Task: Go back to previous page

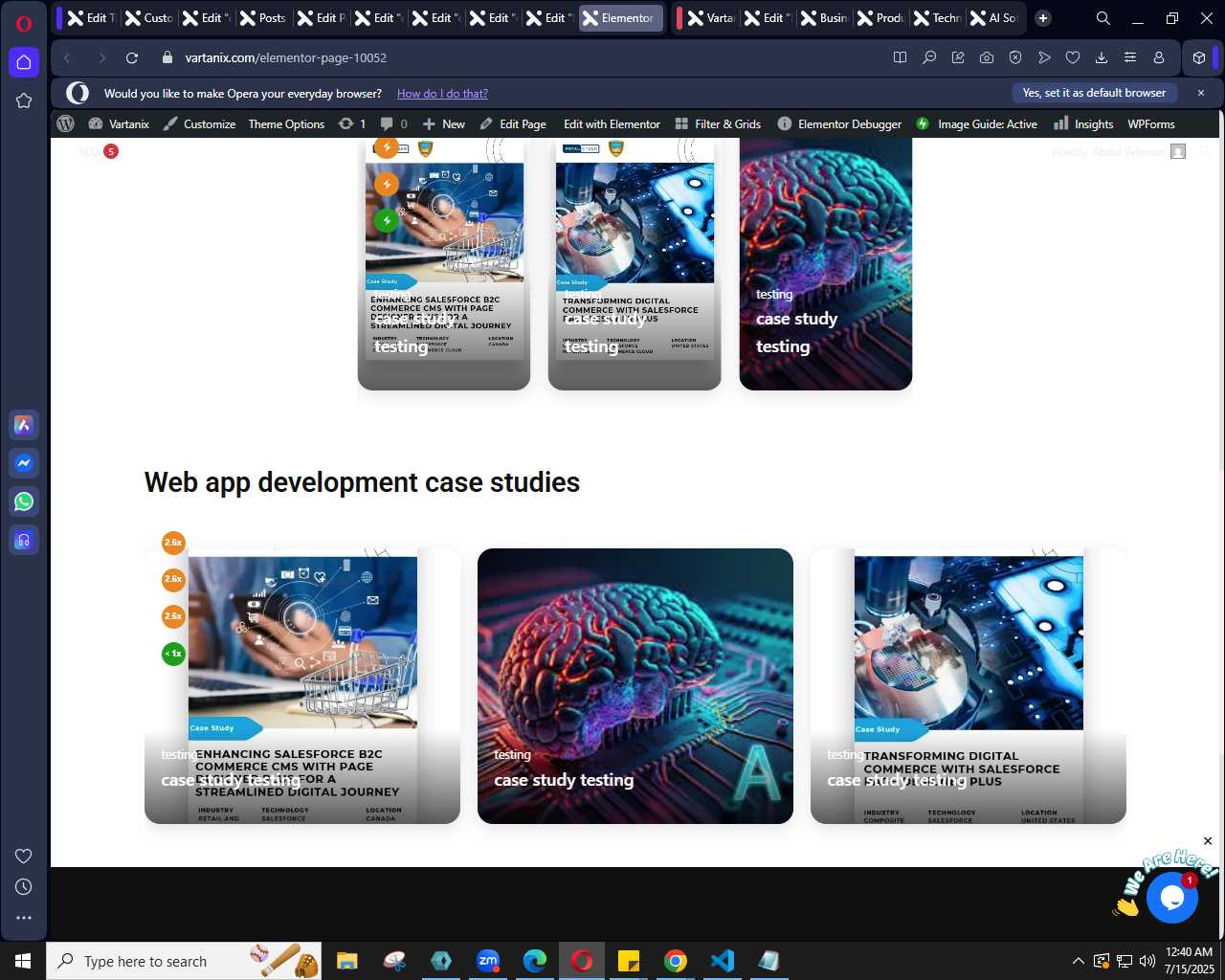Action: 67,57
